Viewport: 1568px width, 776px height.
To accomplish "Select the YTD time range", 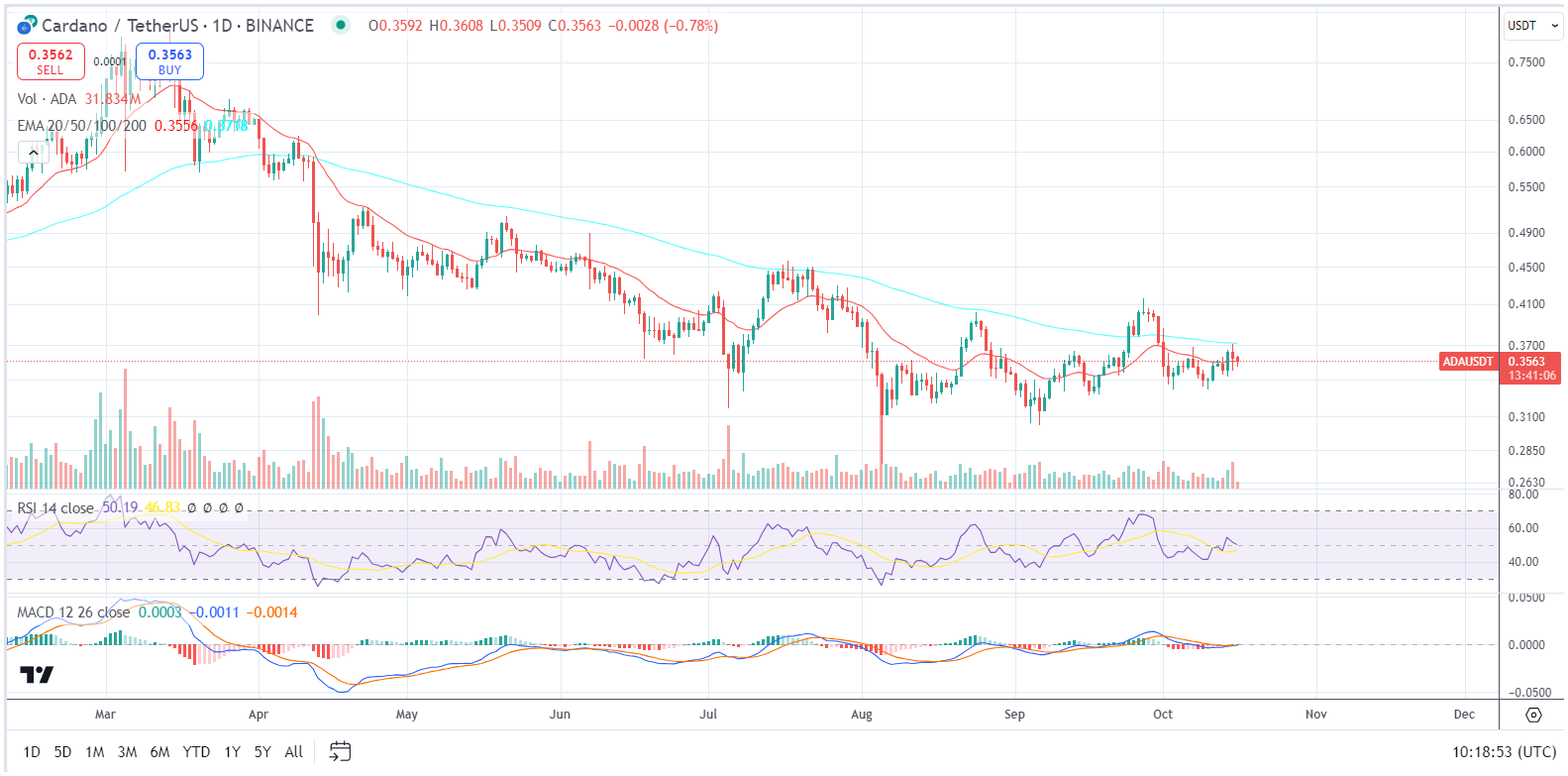I will click(196, 752).
